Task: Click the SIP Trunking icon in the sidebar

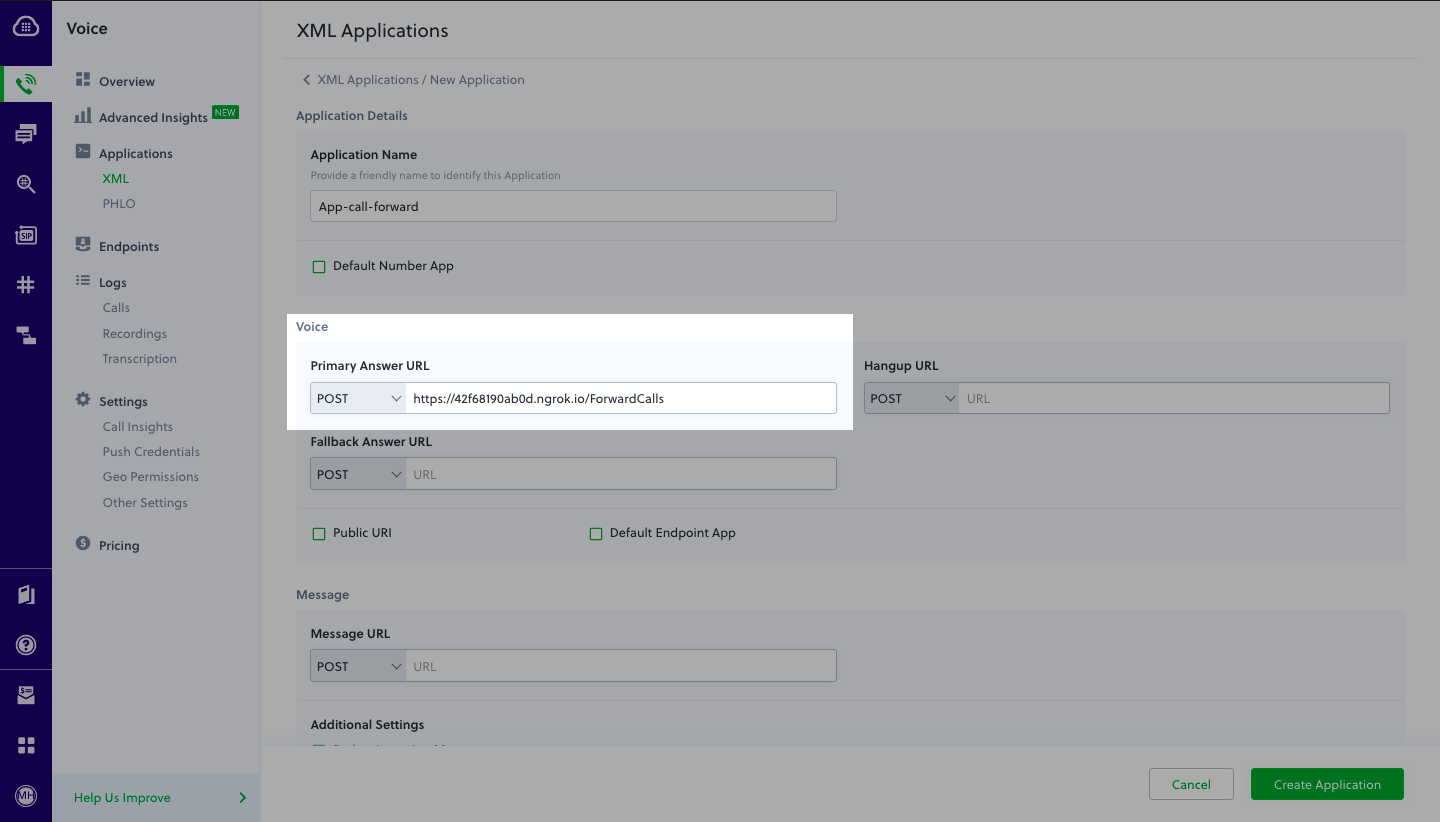Action: coord(26,235)
